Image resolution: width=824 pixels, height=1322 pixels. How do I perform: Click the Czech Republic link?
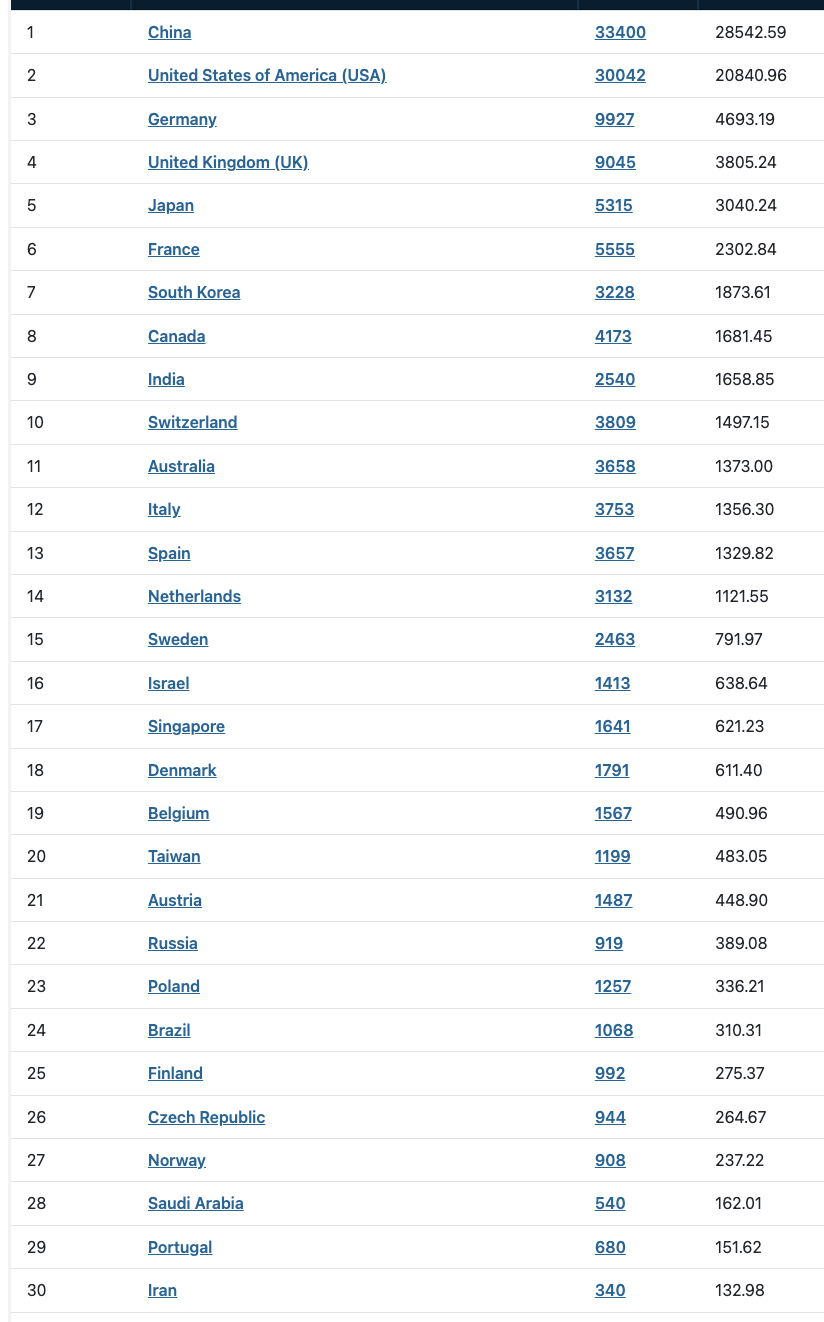click(206, 1117)
